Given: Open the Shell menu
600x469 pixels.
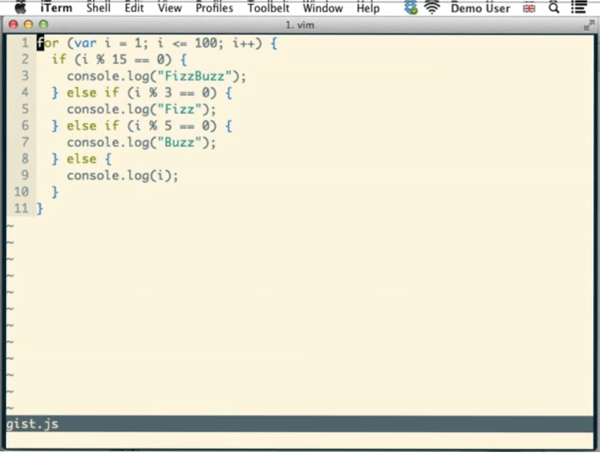Looking at the screenshot, I should click(x=98, y=8).
